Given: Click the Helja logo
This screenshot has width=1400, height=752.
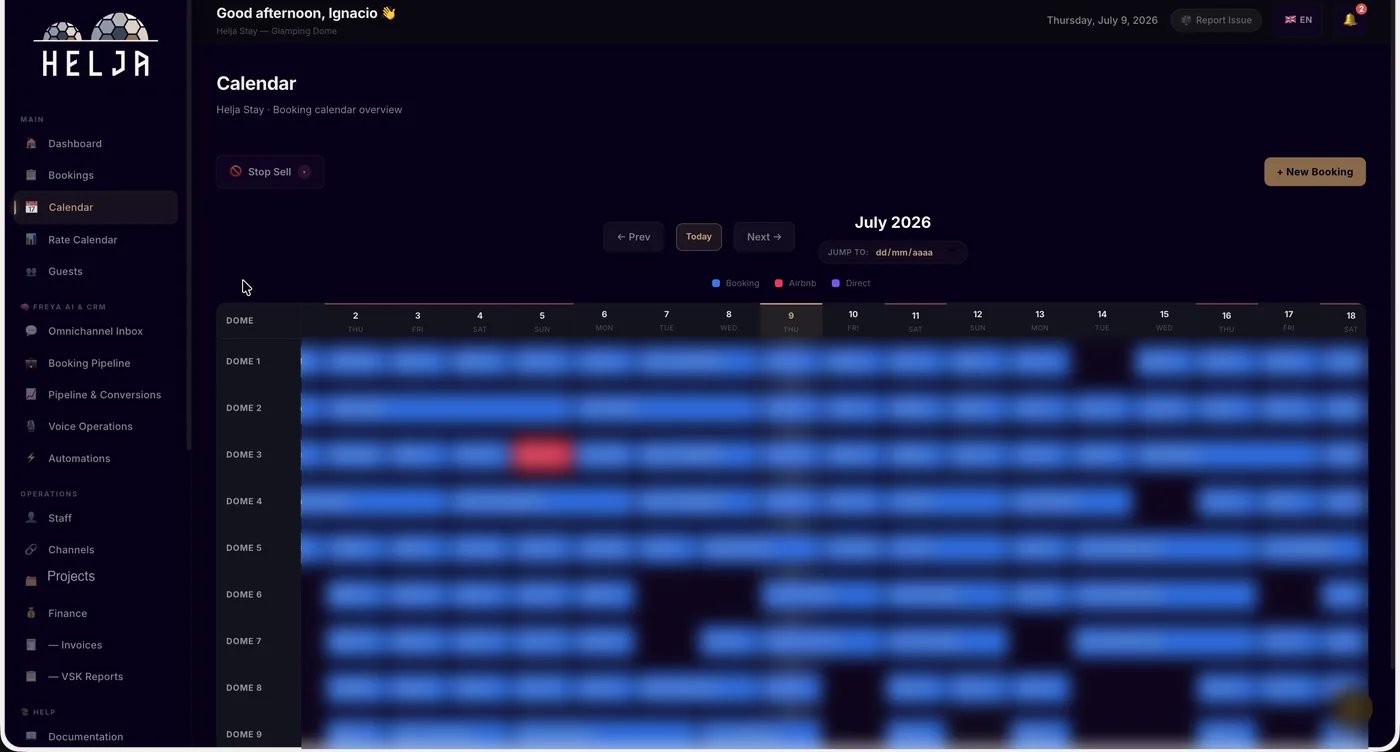Looking at the screenshot, I should [96, 44].
